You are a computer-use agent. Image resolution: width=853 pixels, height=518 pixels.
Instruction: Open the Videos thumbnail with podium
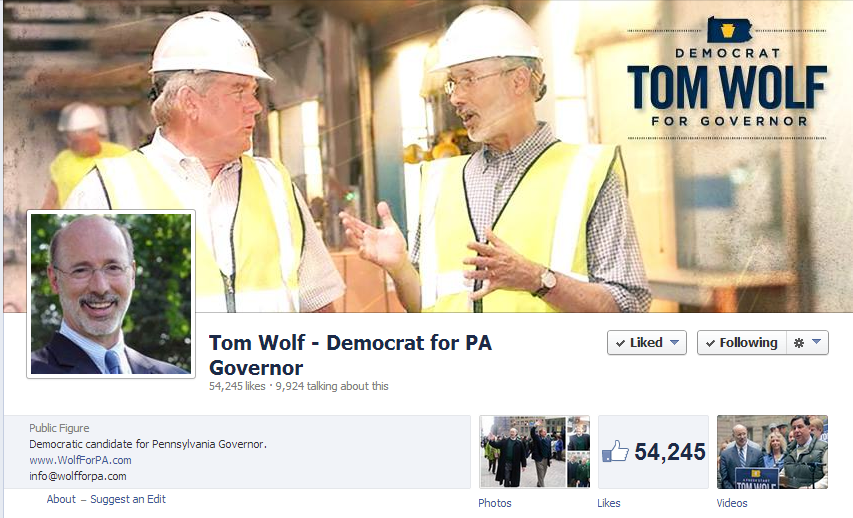pyautogui.click(x=772, y=452)
